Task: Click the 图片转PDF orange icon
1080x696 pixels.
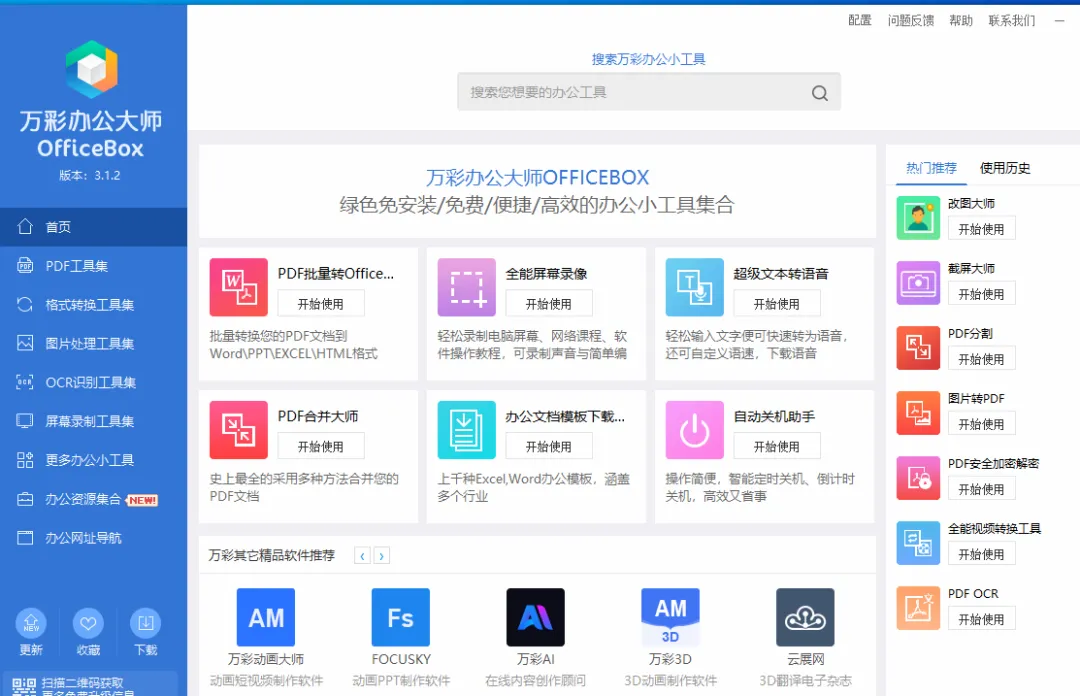Action: click(x=918, y=413)
